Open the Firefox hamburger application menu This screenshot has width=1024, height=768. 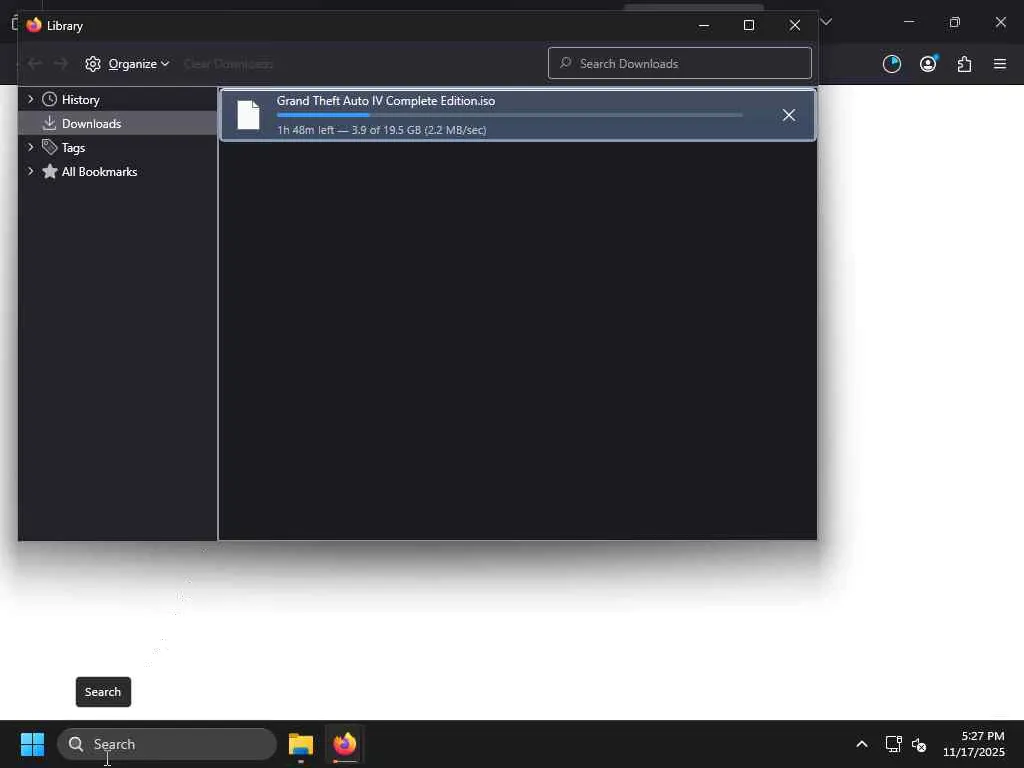[1000, 64]
